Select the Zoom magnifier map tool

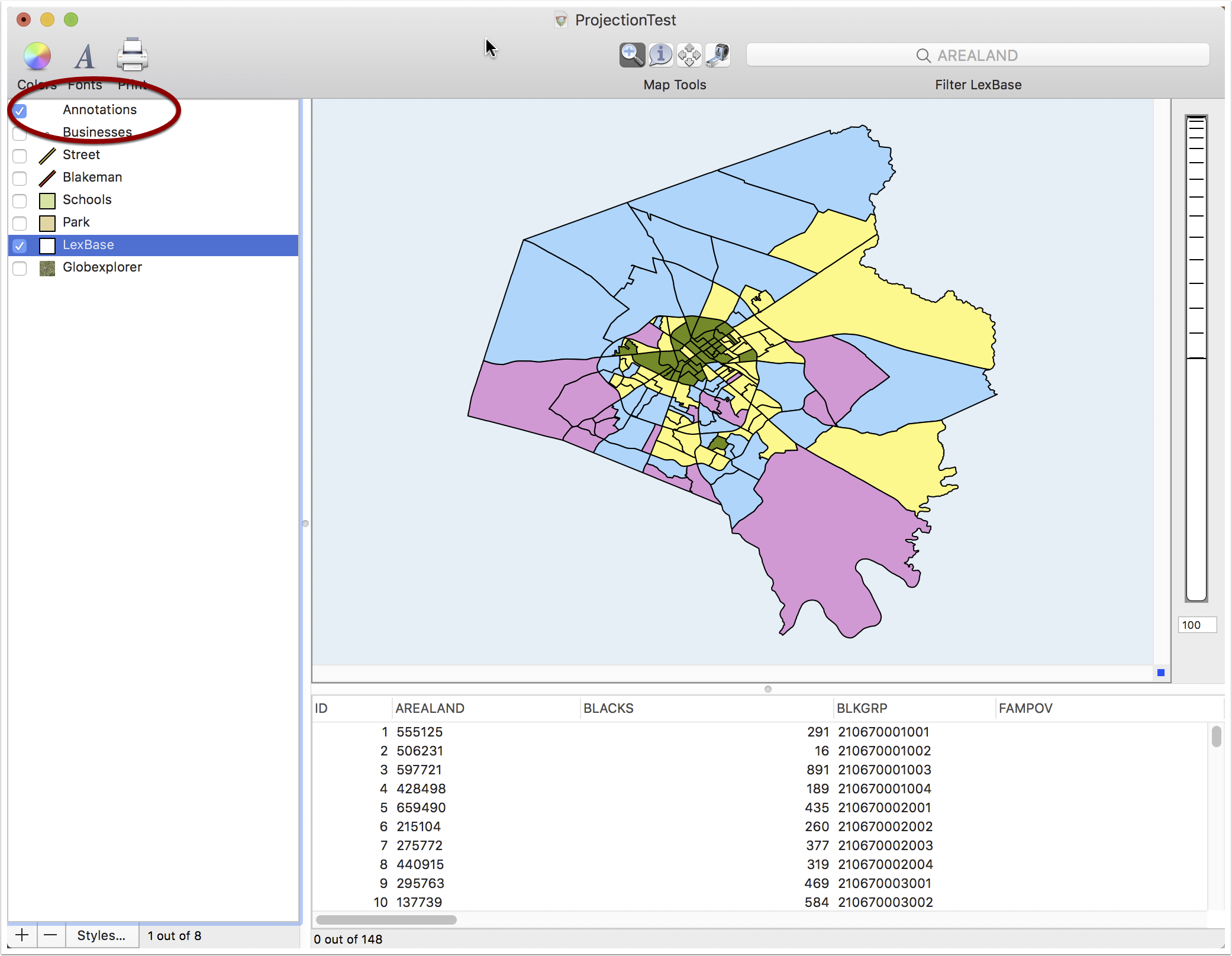pyautogui.click(x=632, y=55)
